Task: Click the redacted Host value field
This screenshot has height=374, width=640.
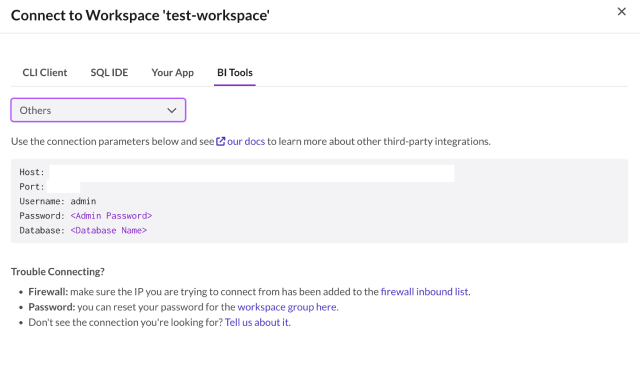Action: click(251, 173)
